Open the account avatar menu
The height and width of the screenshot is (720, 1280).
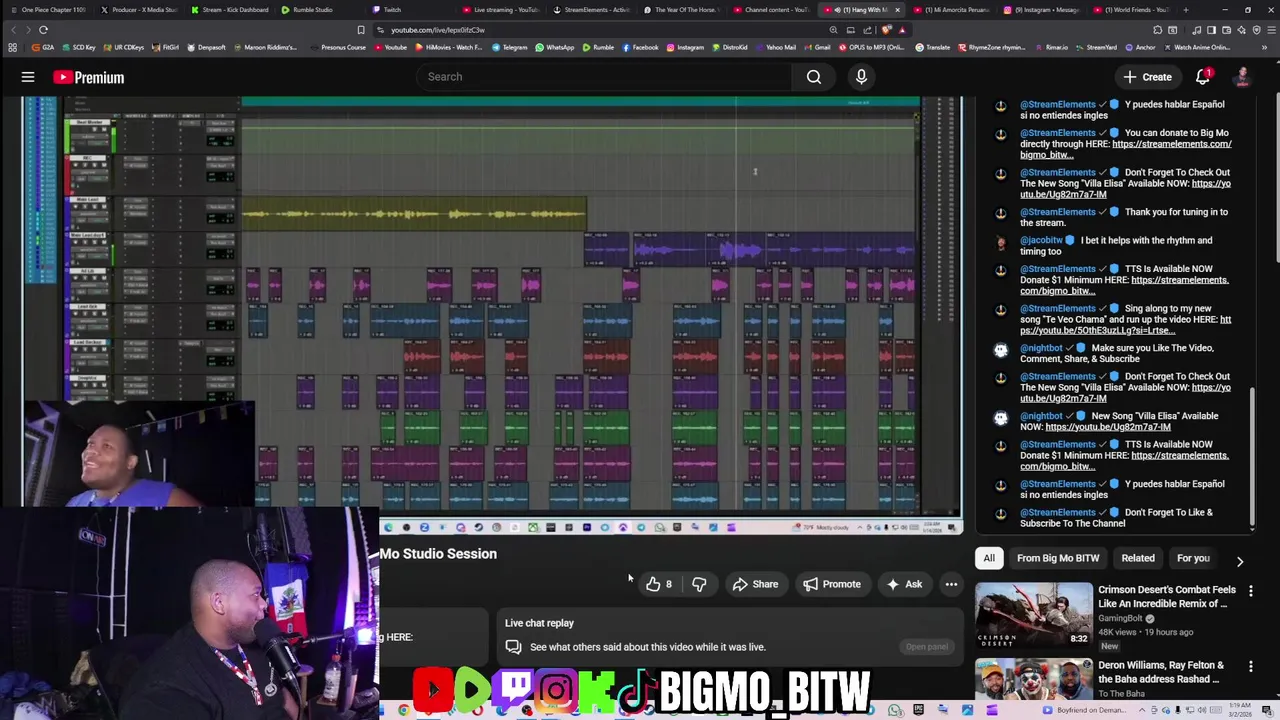coord(1242,77)
